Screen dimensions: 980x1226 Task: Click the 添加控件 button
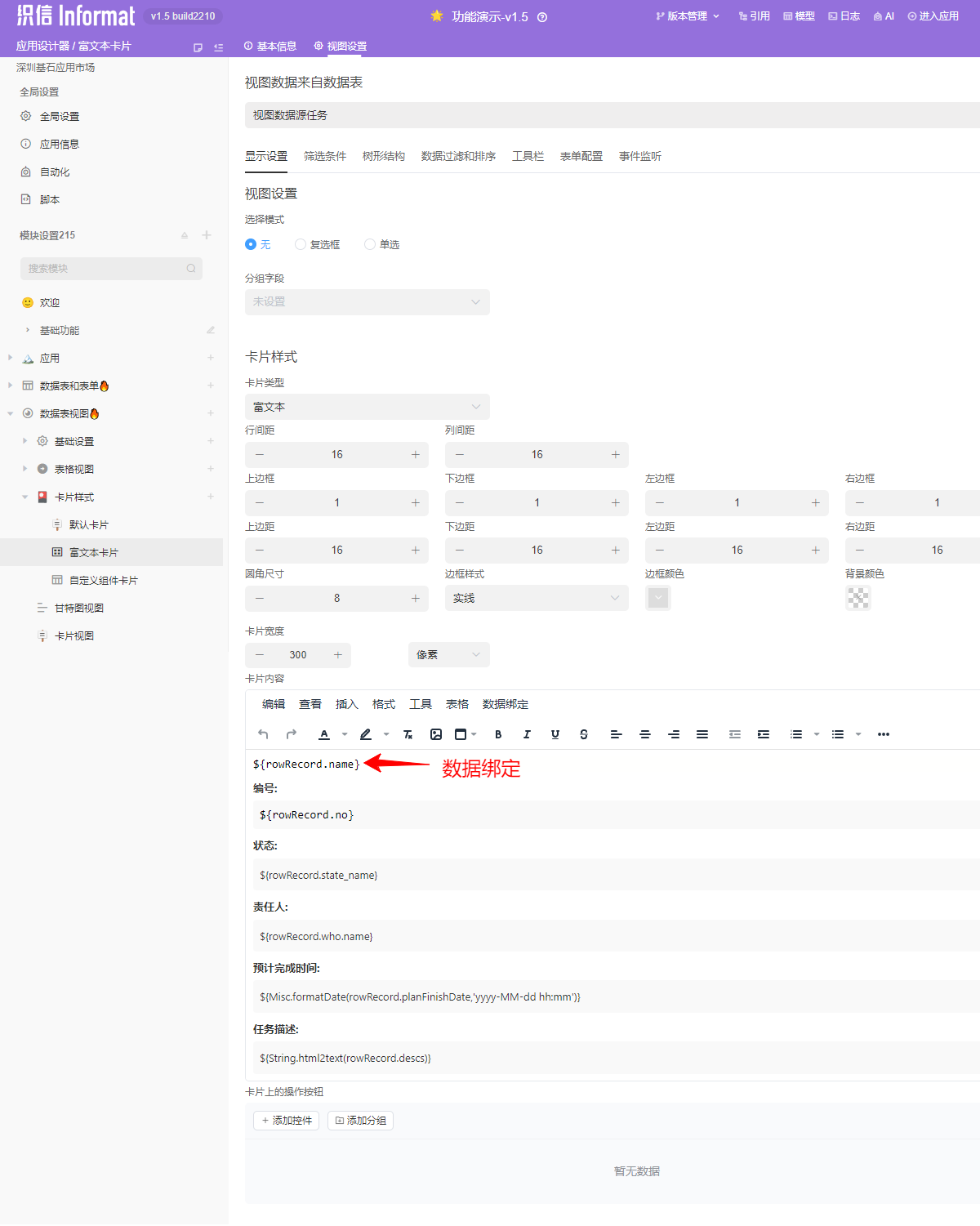(x=286, y=1121)
